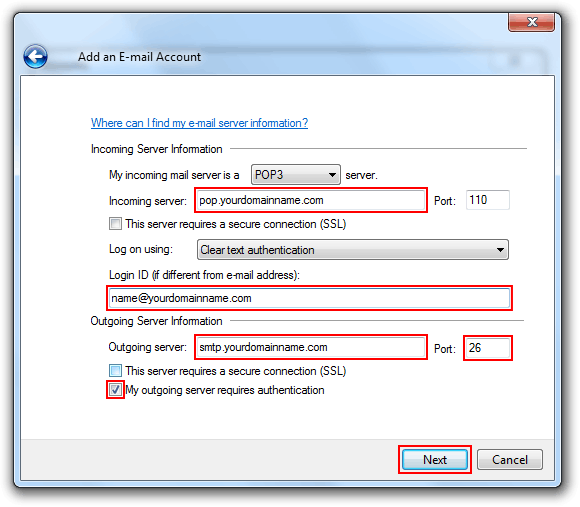This screenshot has height=507, width=580.
Task: Enable SSL for the outgoing server
Action: click(x=115, y=371)
